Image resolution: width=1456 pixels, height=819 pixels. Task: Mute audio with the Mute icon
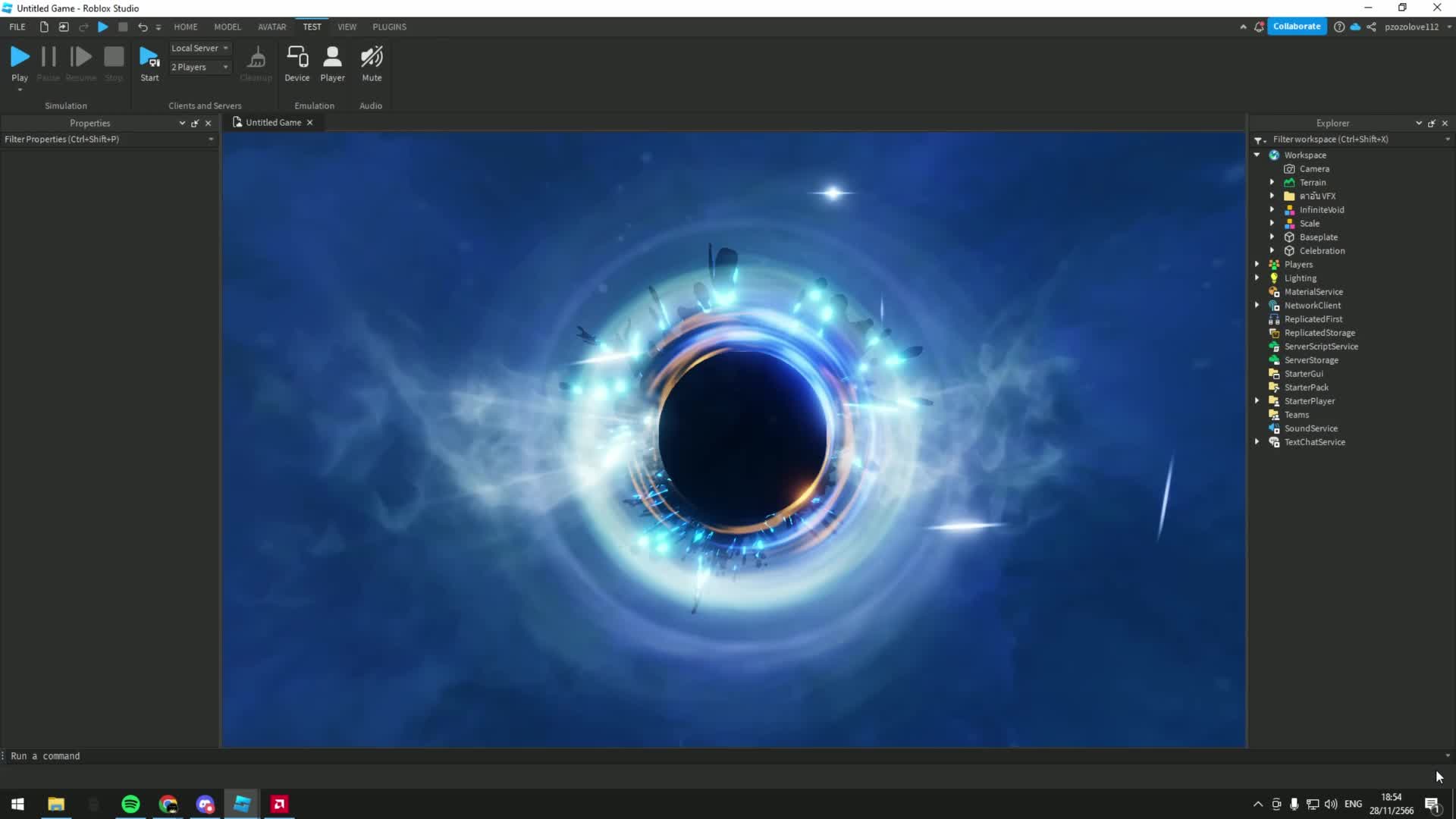tap(371, 61)
